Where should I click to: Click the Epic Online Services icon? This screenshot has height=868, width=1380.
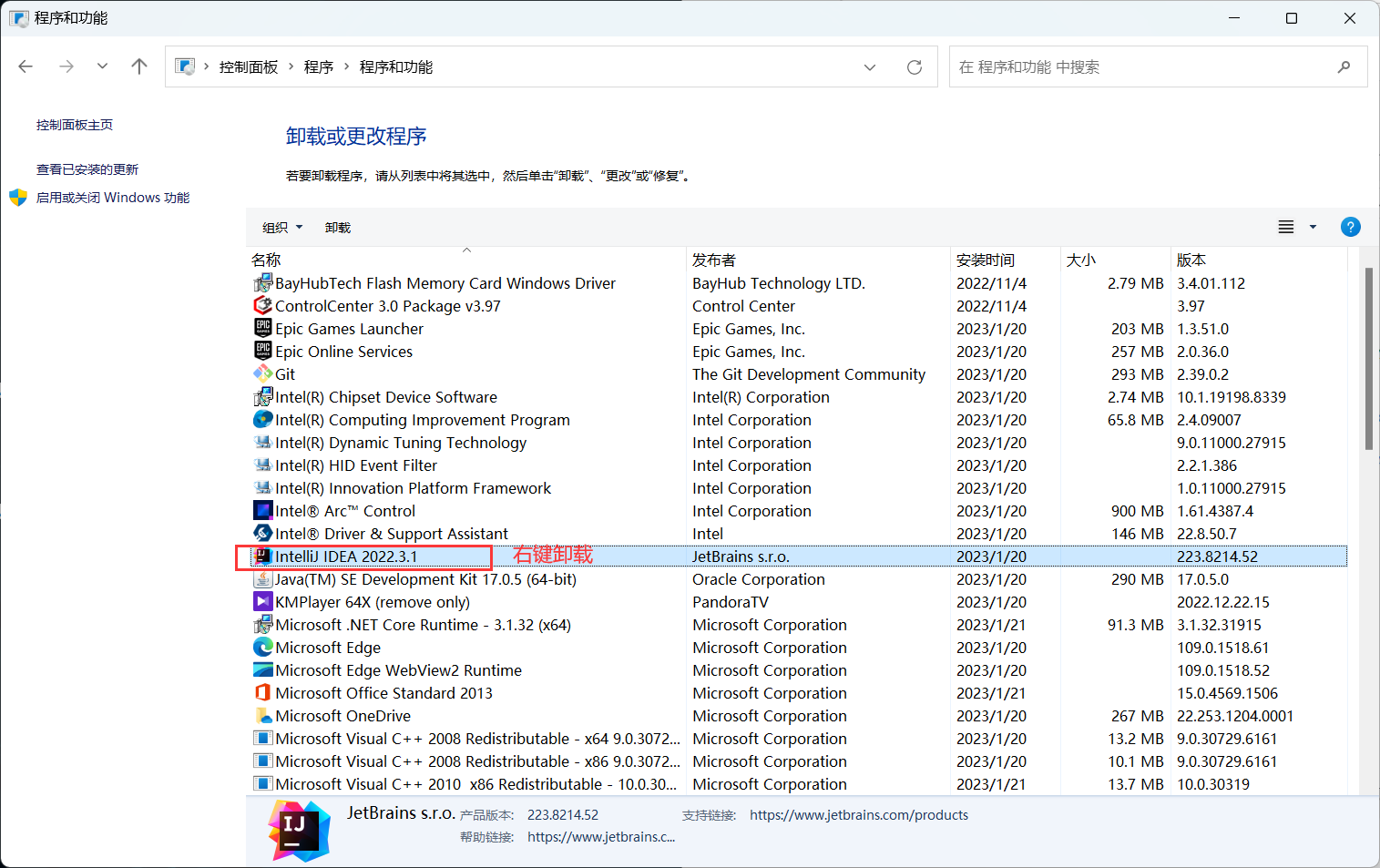(263, 351)
